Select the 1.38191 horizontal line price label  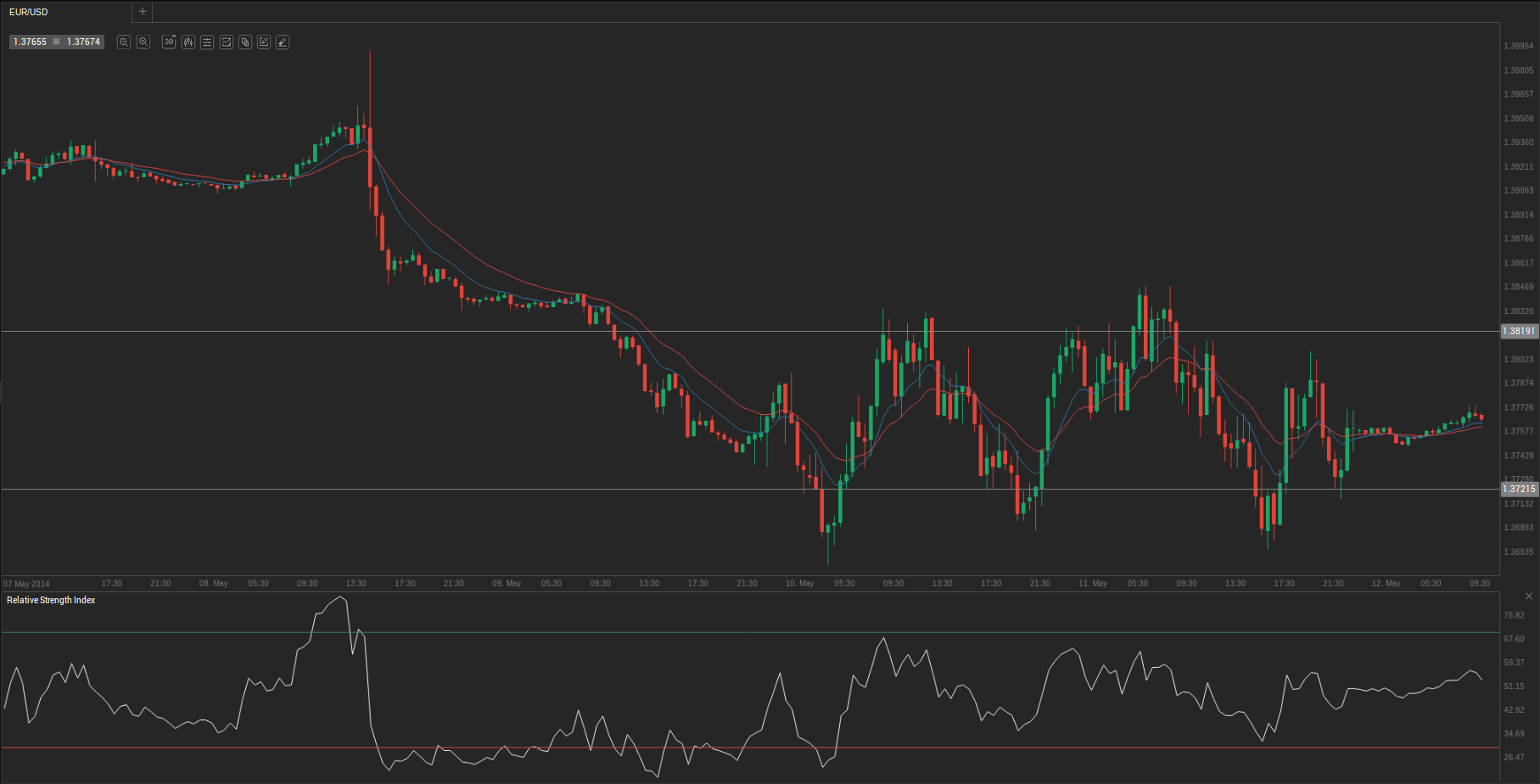[x=1519, y=332]
